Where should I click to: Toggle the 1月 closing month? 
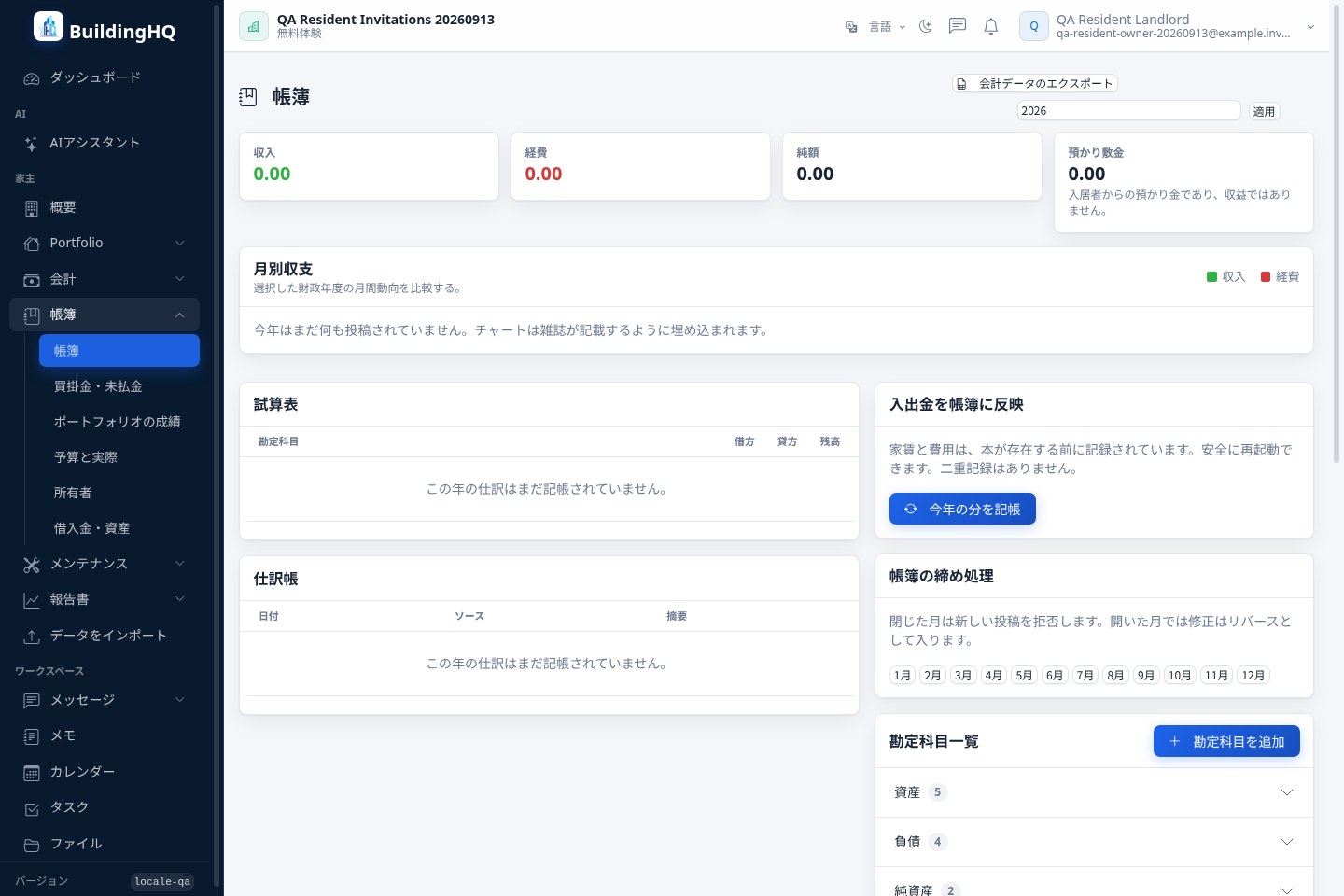(x=902, y=675)
